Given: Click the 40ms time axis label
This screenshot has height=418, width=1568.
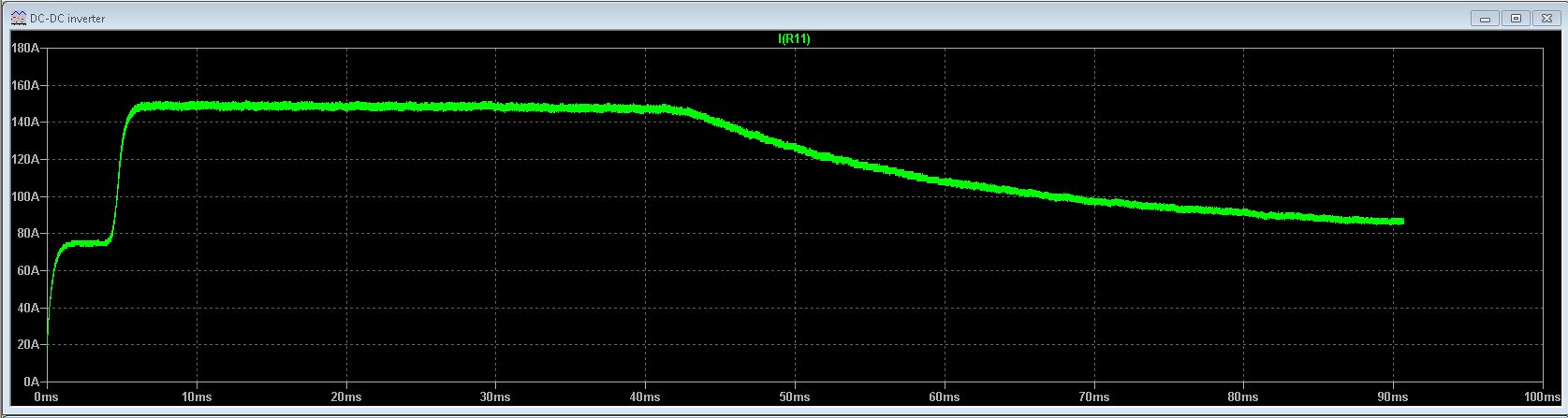Looking at the screenshot, I should (645, 397).
